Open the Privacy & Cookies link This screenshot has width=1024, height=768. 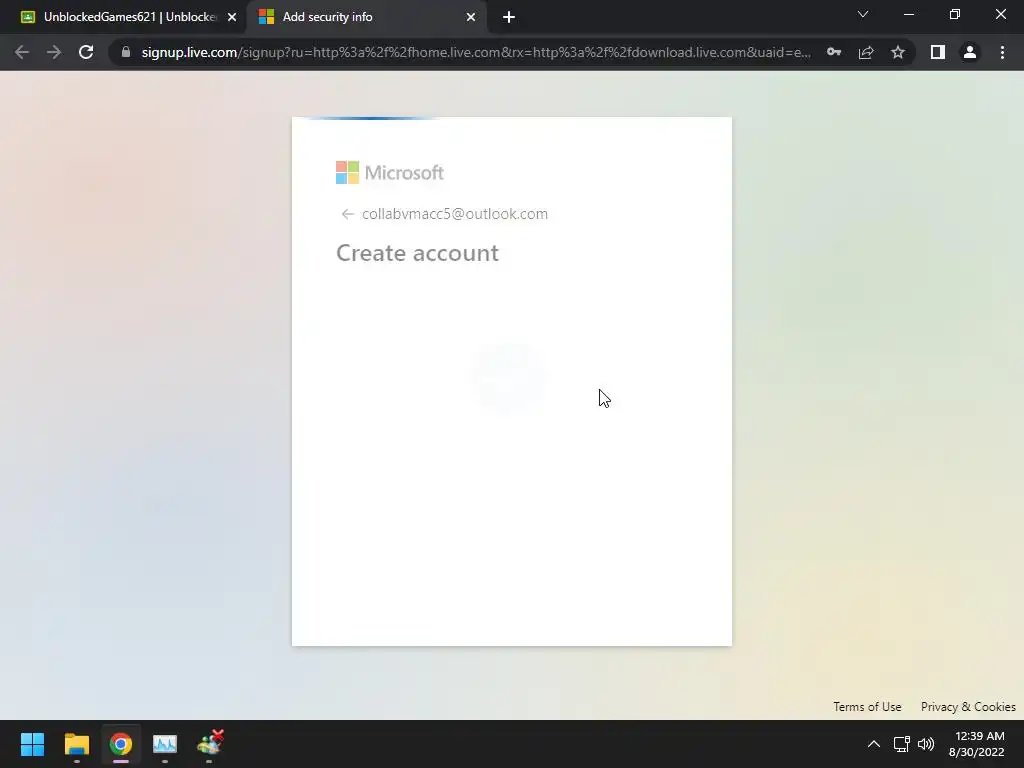(968, 707)
